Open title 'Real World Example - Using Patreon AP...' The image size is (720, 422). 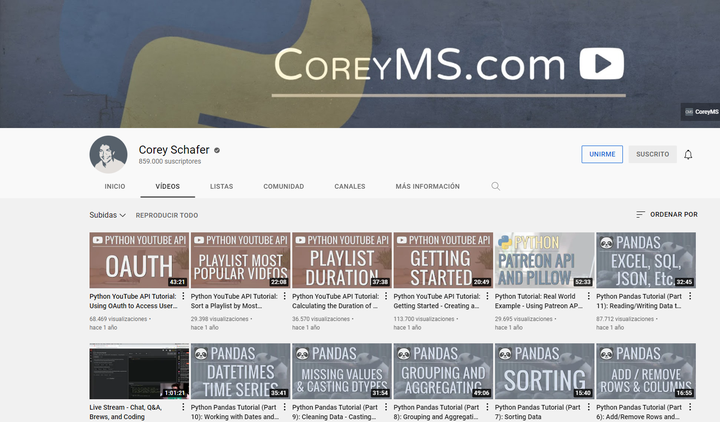(x=538, y=301)
